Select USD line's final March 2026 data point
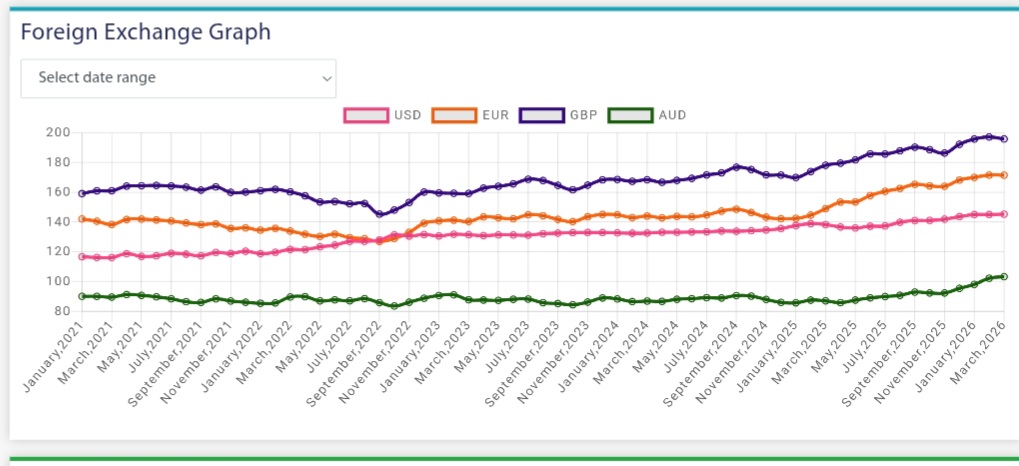1019x466 pixels. click(x=1004, y=214)
